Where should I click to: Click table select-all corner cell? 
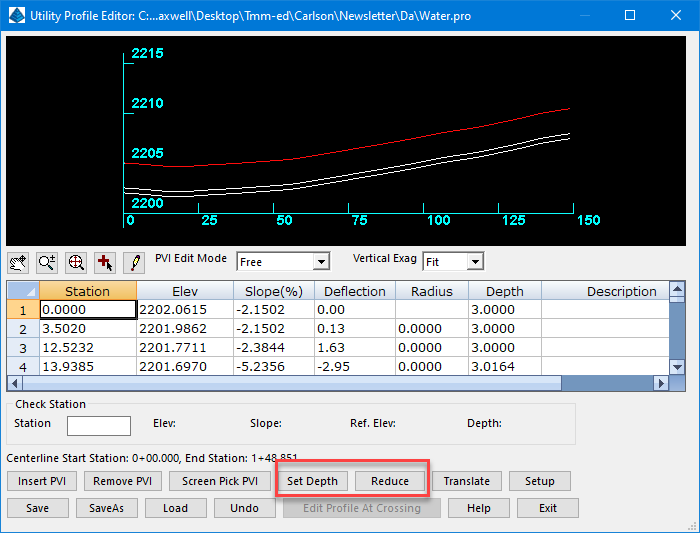(x=23, y=291)
